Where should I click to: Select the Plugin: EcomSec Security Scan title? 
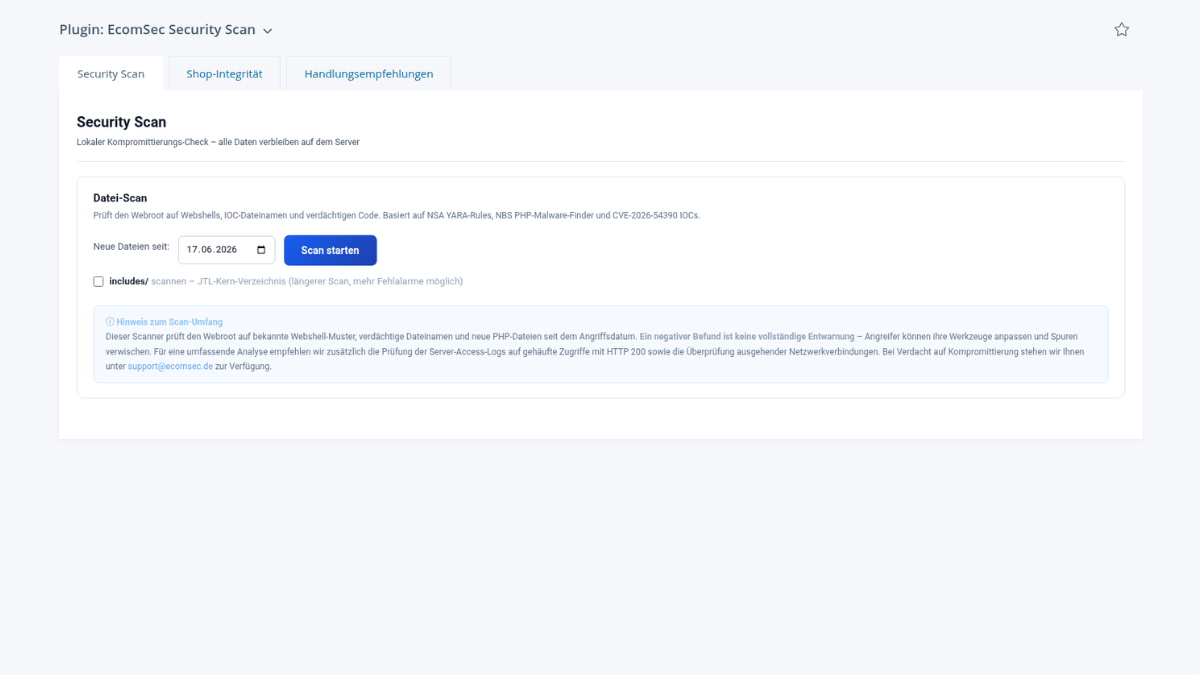point(157,30)
